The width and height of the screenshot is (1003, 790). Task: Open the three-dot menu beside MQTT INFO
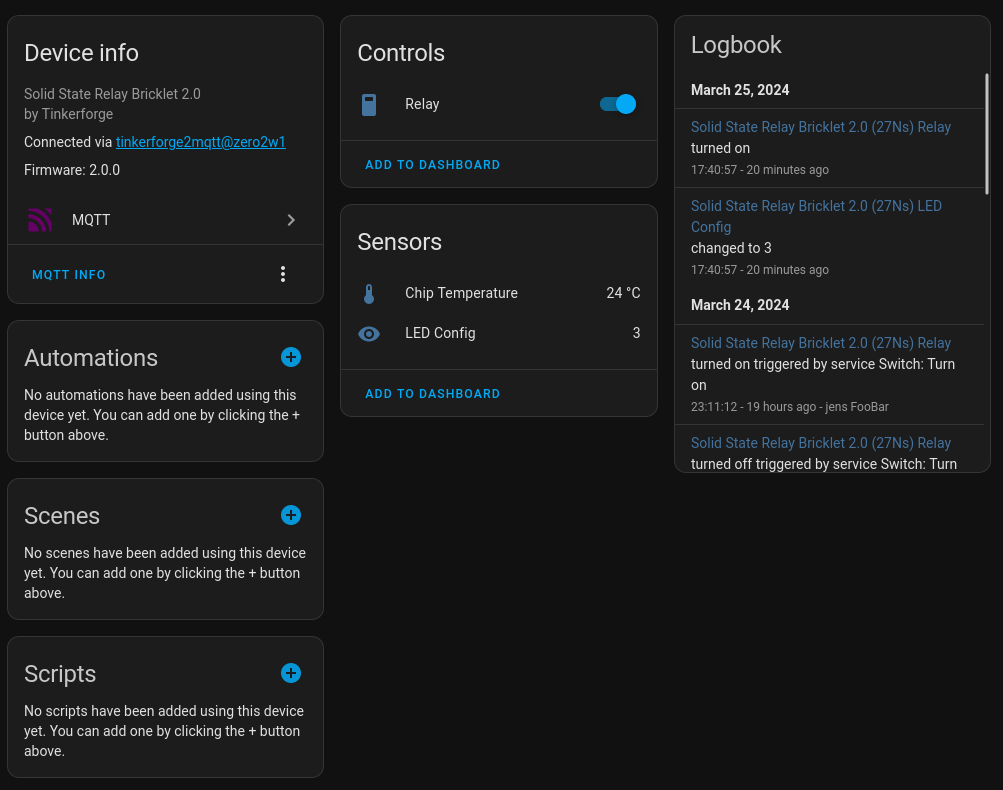click(x=283, y=274)
